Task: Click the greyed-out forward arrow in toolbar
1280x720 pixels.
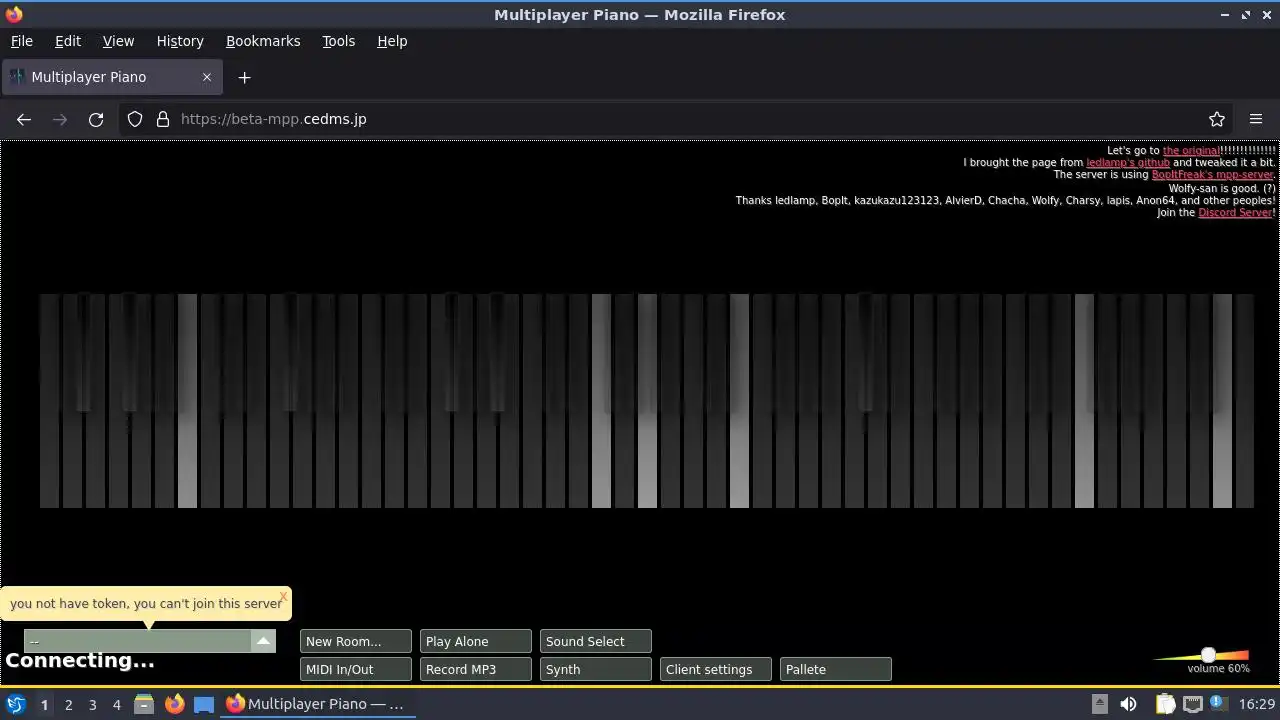Action: tap(60, 119)
